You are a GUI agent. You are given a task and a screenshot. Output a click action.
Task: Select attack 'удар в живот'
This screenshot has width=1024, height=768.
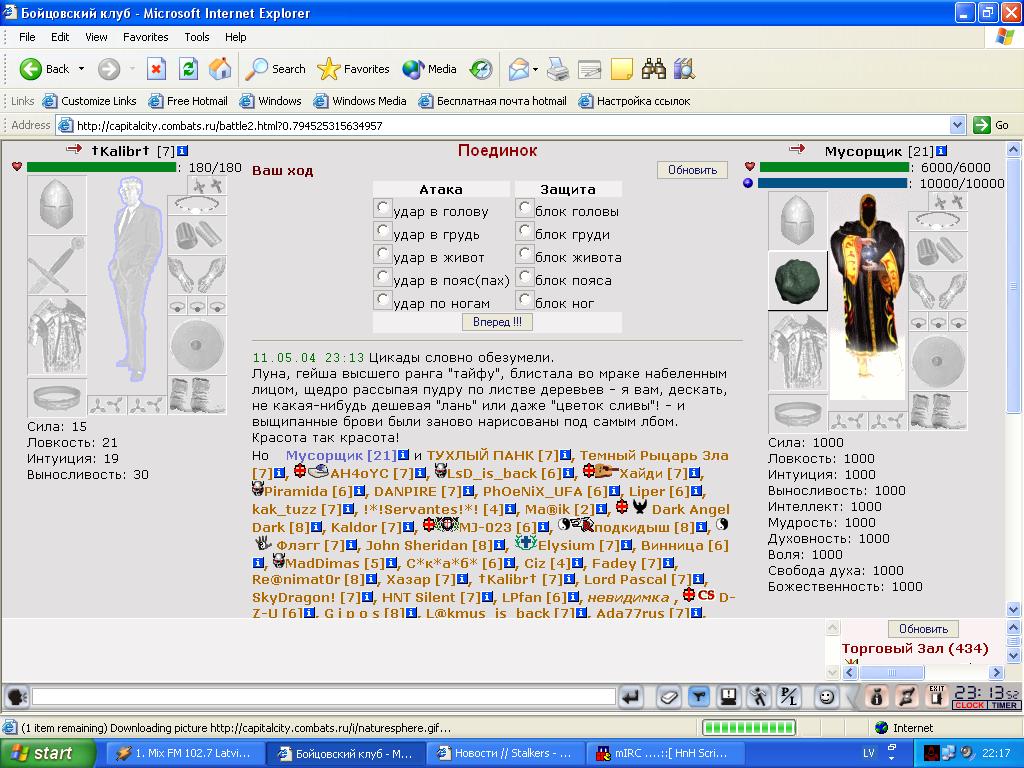pos(383,254)
